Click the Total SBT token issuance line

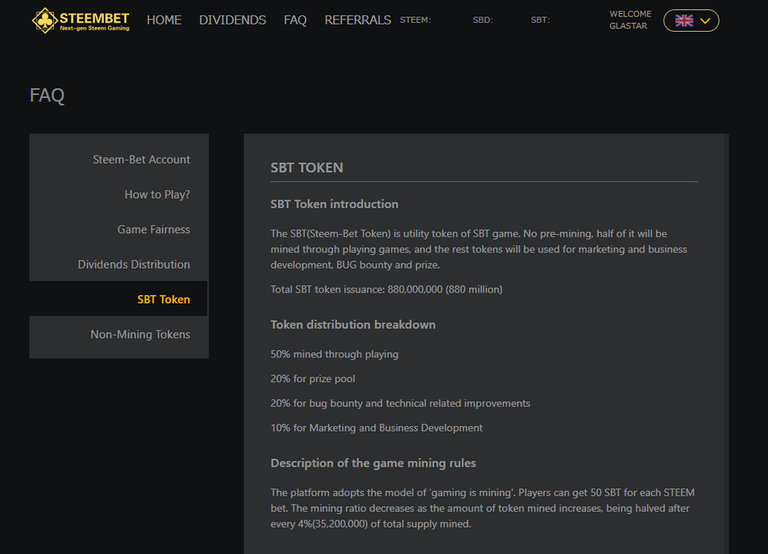[x=386, y=289]
